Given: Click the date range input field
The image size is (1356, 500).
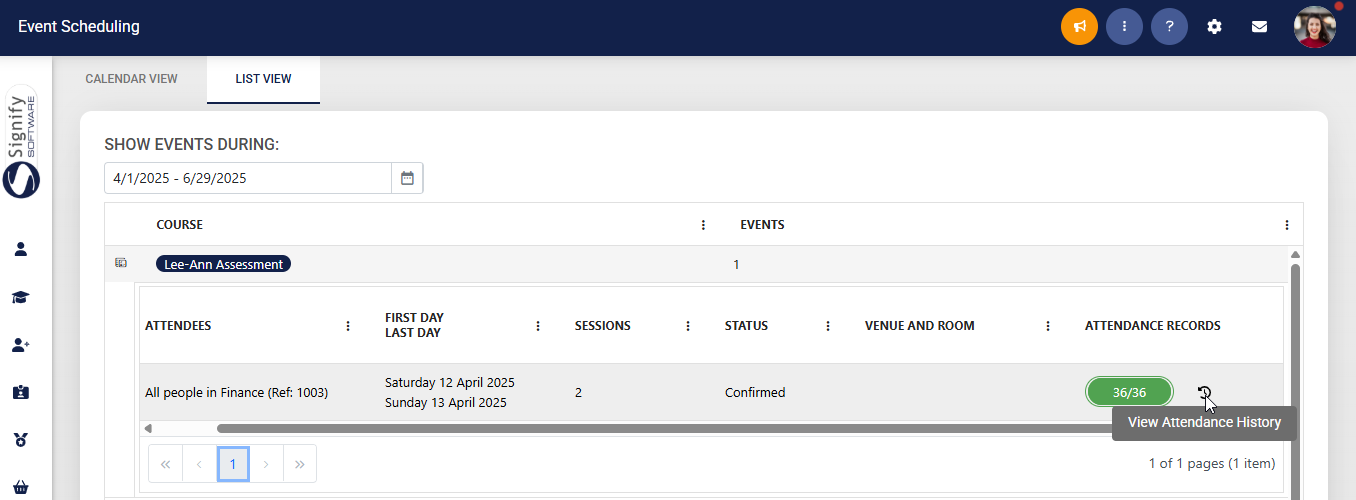Looking at the screenshot, I should tap(248, 178).
